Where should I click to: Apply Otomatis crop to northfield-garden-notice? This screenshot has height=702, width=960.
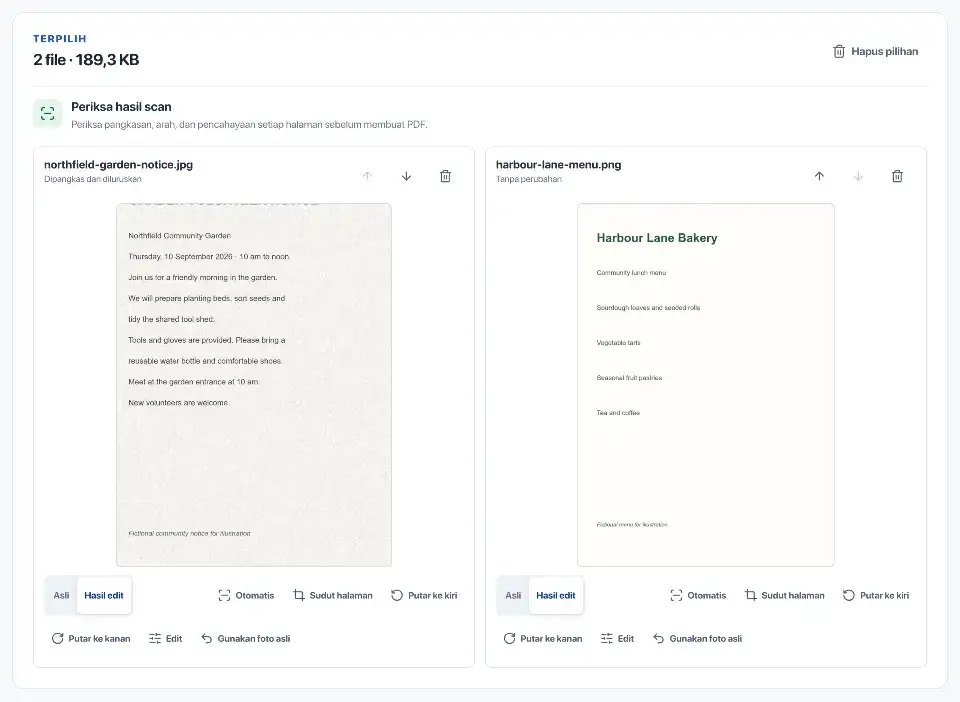(246, 596)
